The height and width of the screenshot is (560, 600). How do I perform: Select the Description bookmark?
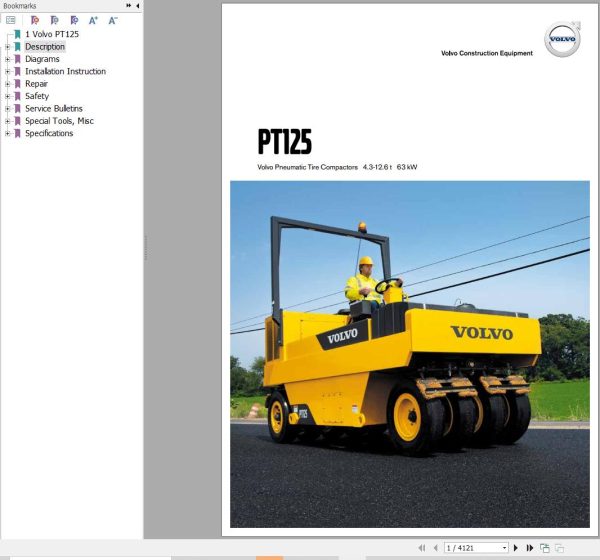pos(45,47)
